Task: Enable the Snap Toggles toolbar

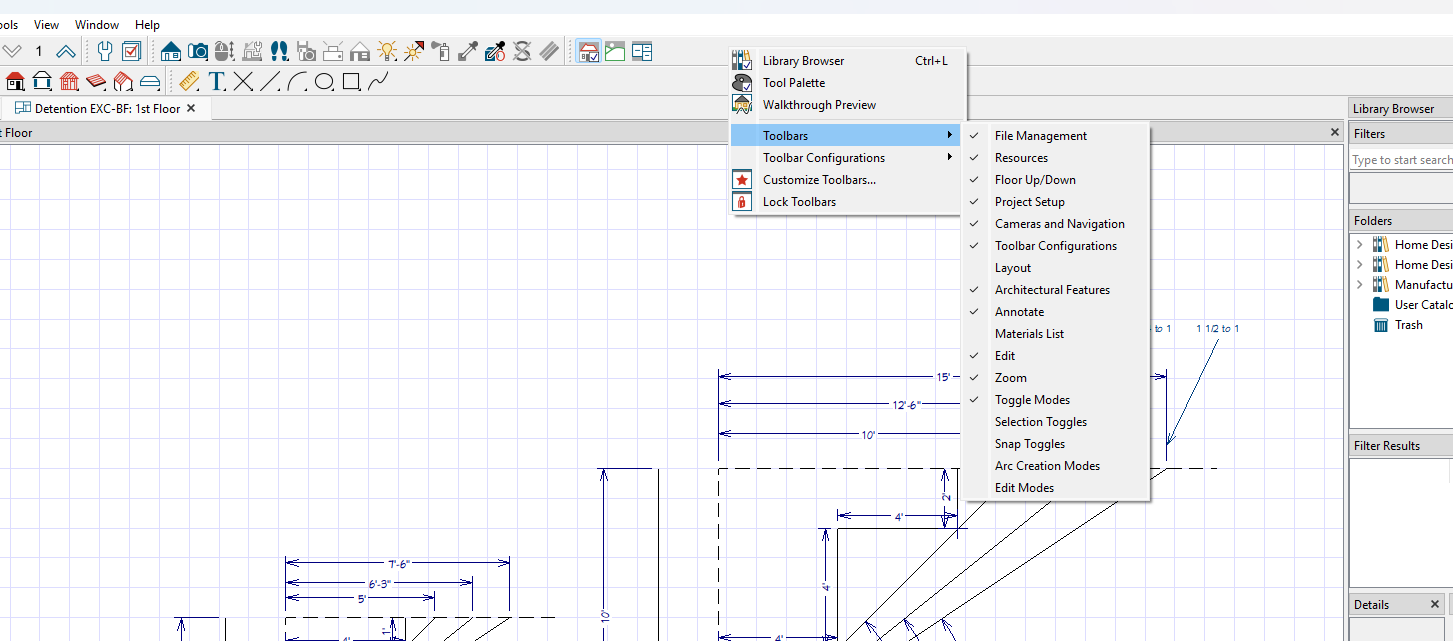Action: click(x=1029, y=444)
